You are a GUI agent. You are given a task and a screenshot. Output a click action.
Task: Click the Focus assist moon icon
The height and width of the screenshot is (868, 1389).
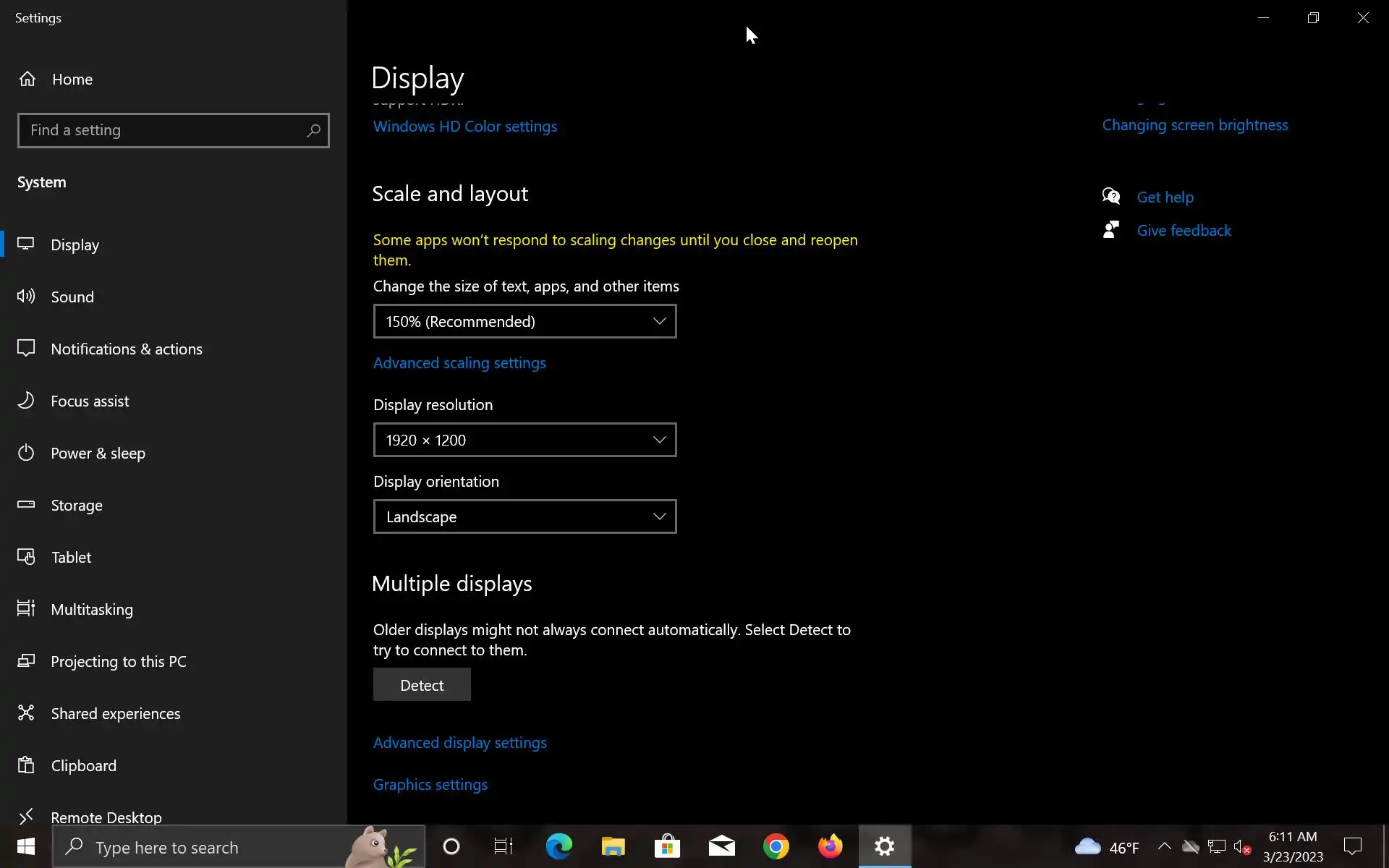(x=26, y=400)
